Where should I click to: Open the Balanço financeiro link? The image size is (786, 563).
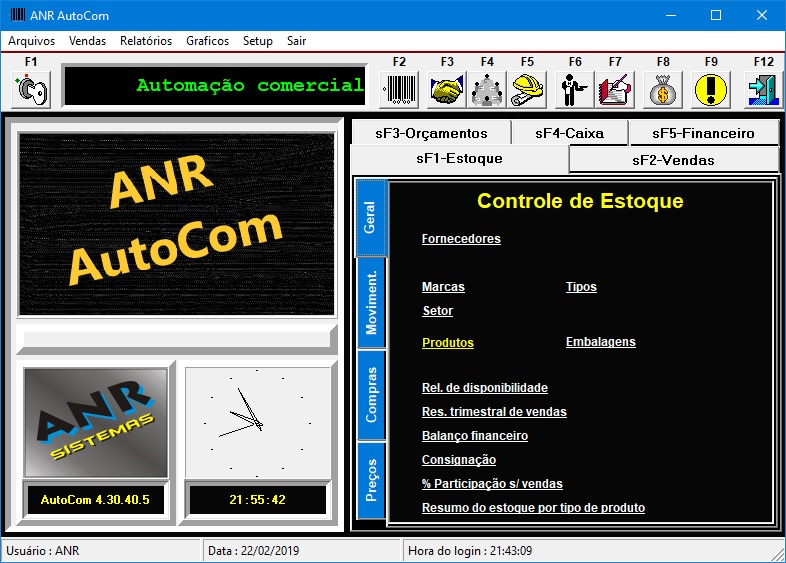[x=475, y=436]
